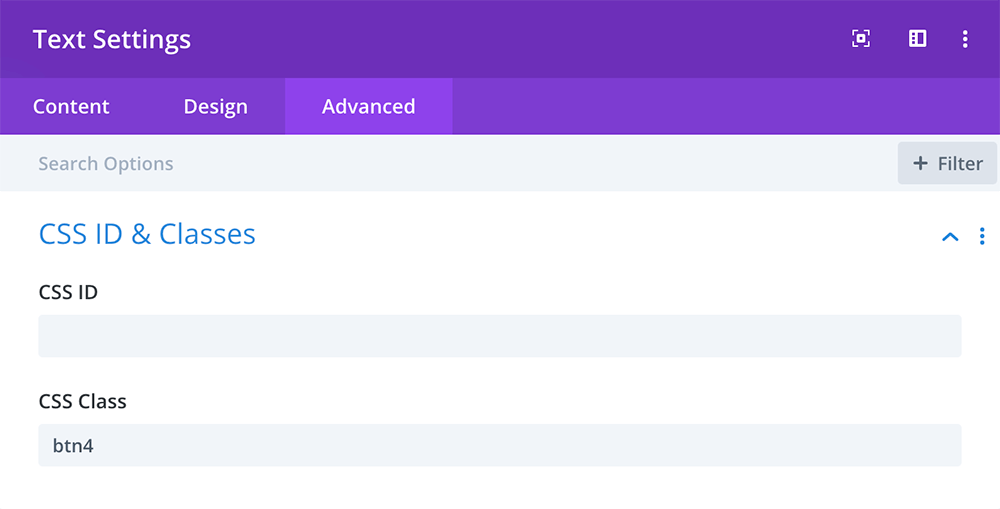Click the CSS ID field label

pos(68,292)
